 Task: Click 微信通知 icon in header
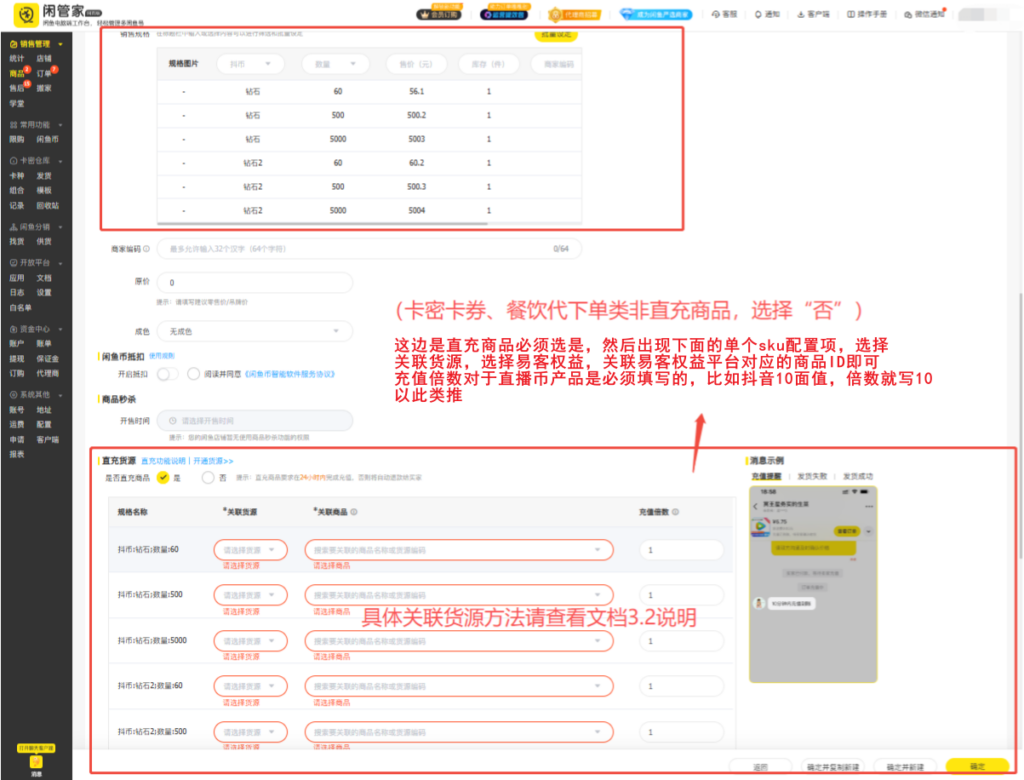pyautogui.click(x=908, y=14)
